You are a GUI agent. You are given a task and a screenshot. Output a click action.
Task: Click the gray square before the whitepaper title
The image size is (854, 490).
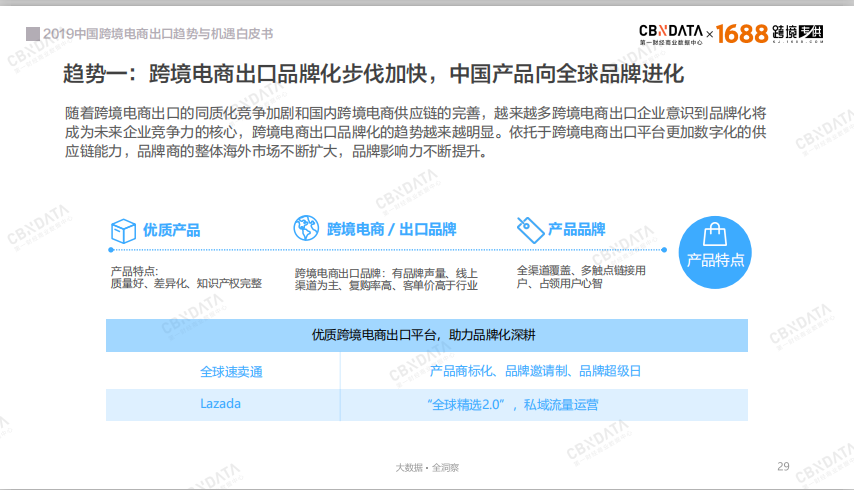point(33,34)
